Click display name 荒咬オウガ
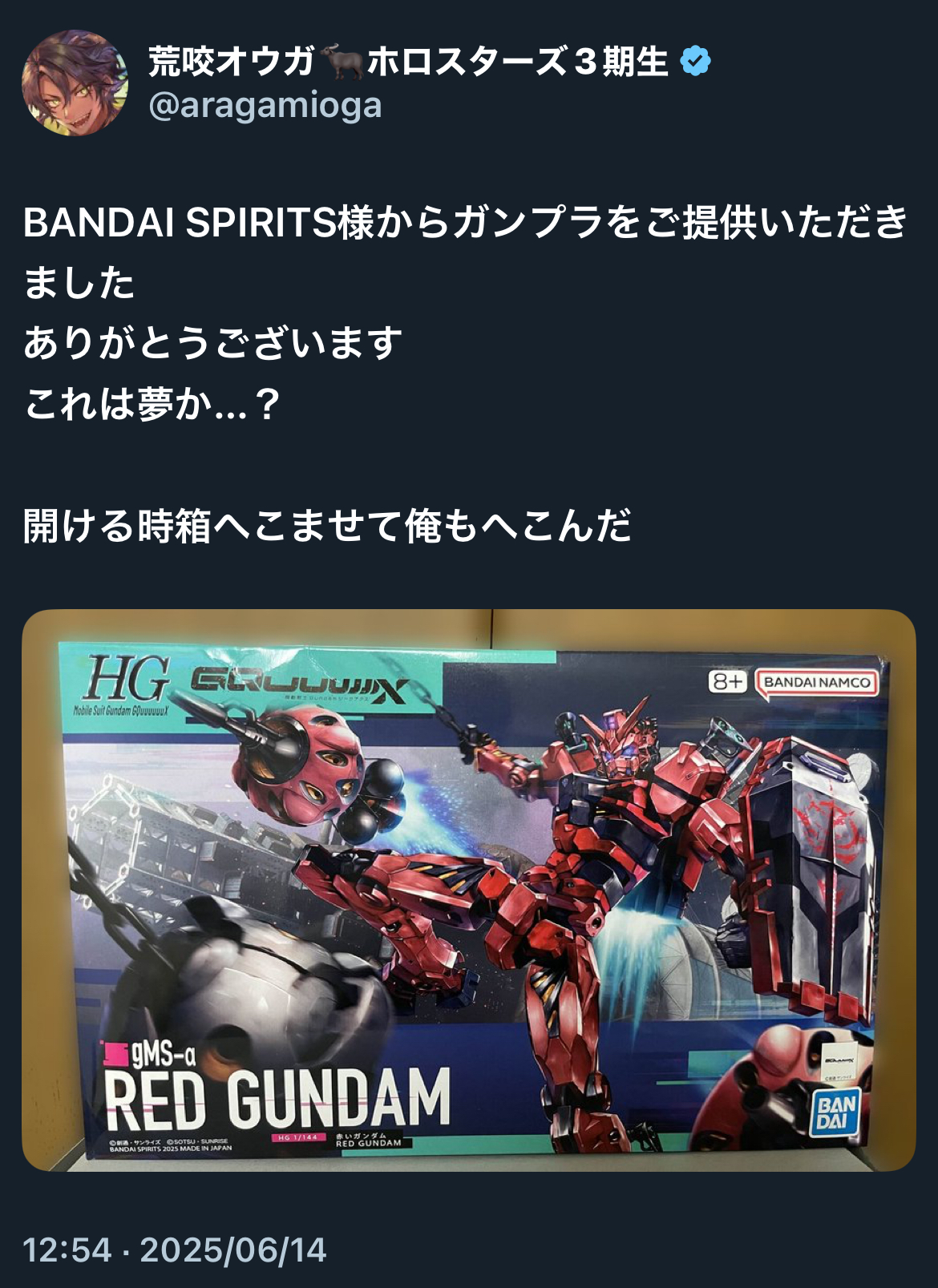The width and height of the screenshot is (938, 1288). point(231,62)
